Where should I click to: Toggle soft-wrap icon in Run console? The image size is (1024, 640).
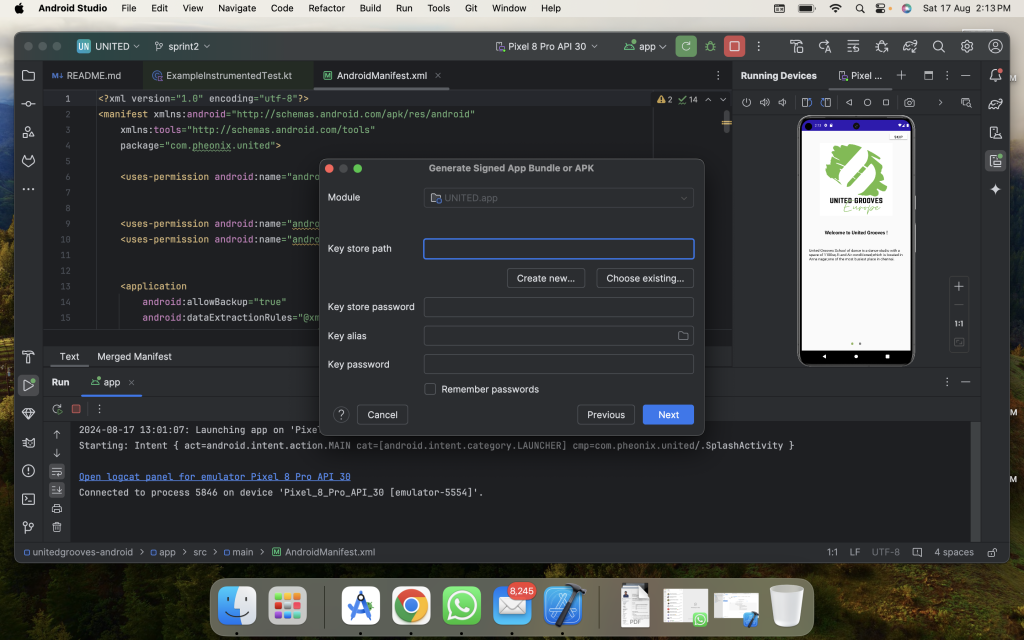point(57,472)
